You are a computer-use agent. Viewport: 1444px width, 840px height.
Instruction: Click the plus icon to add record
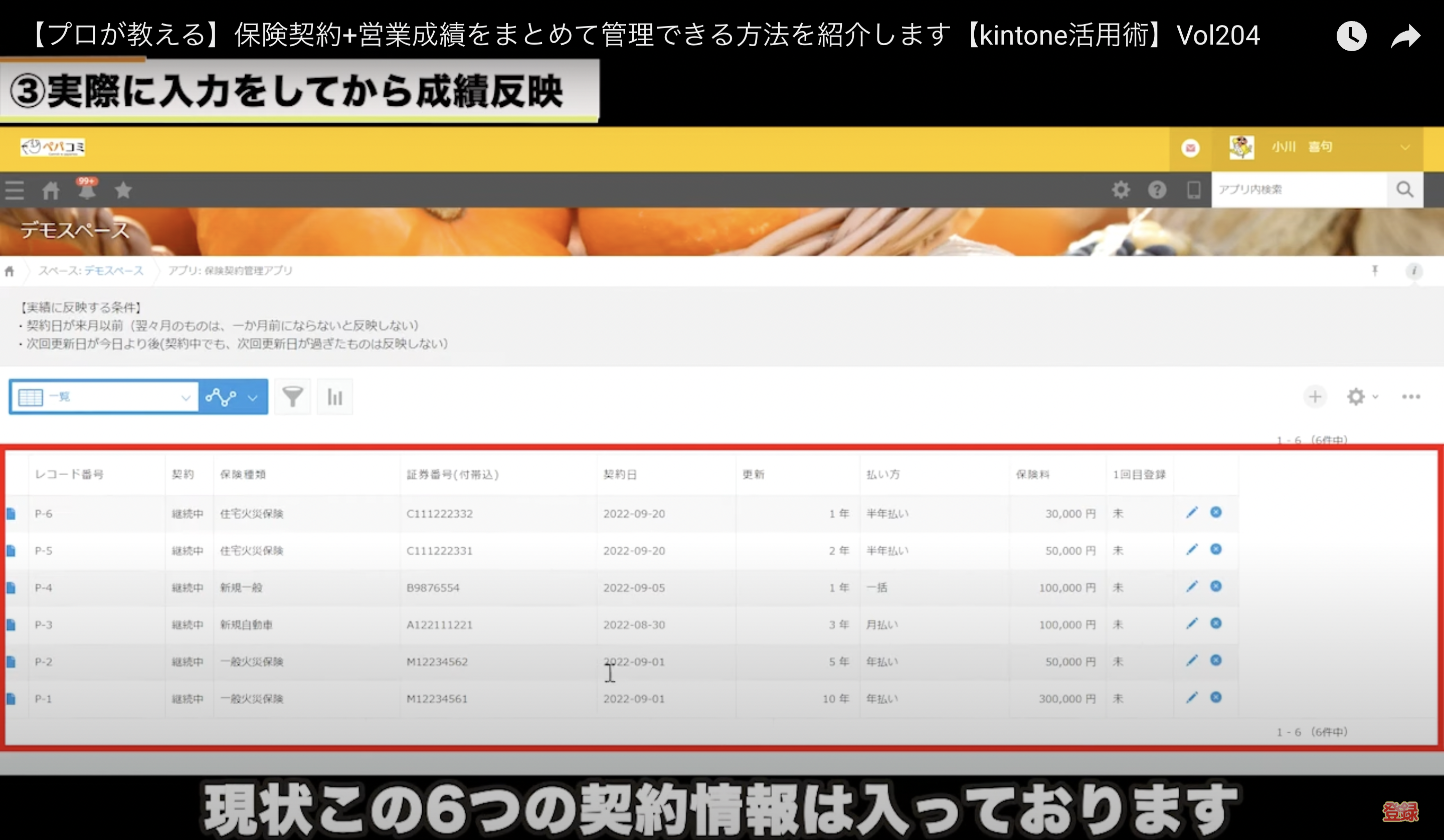[1315, 396]
